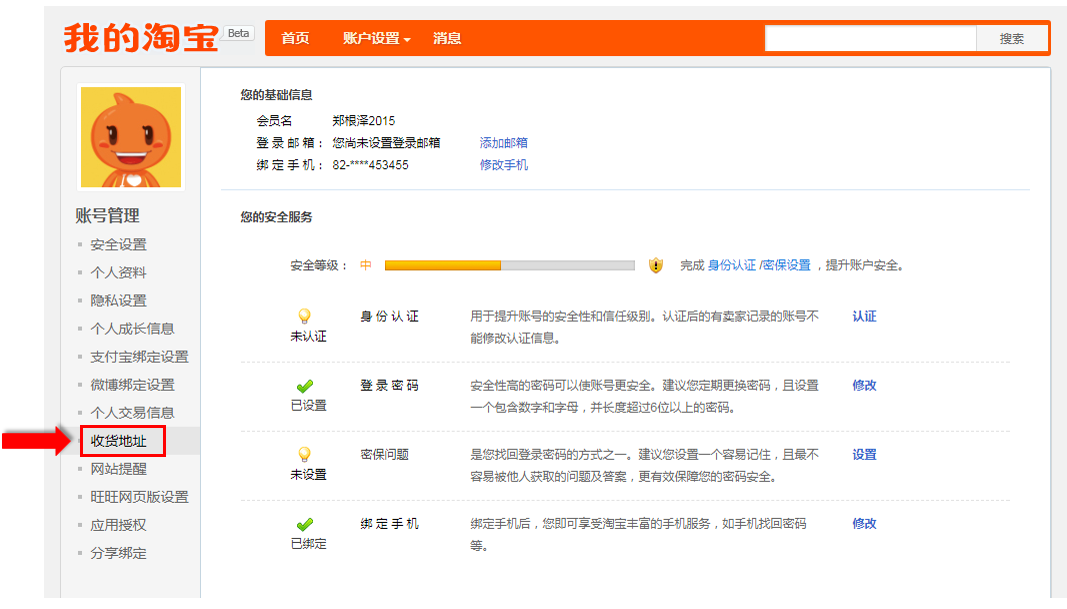This screenshot has width=1067, height=609.
Task: Click the security level progress bar
Action: (x=510, y=265)
